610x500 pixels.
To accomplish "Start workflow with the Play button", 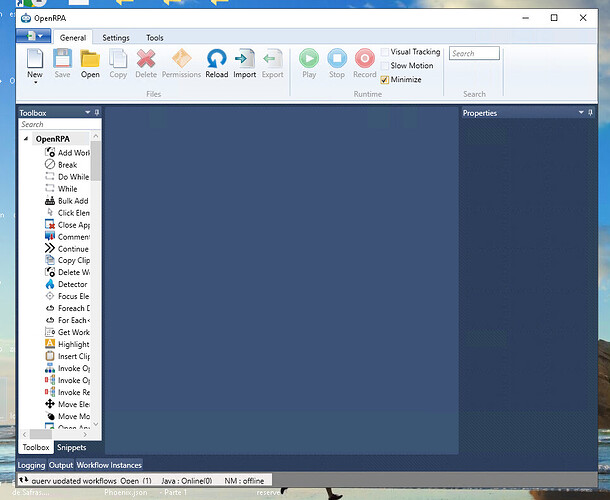I will coord(309,63).
